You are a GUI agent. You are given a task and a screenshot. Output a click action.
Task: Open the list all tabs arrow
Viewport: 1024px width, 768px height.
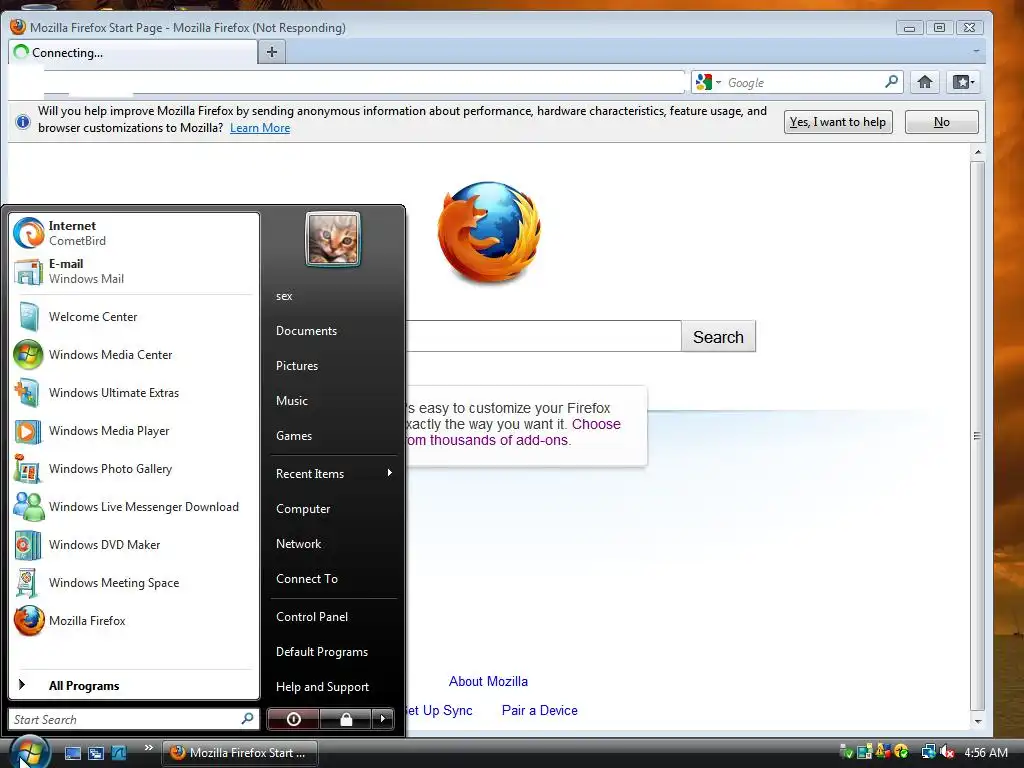[x=976, y=51]
